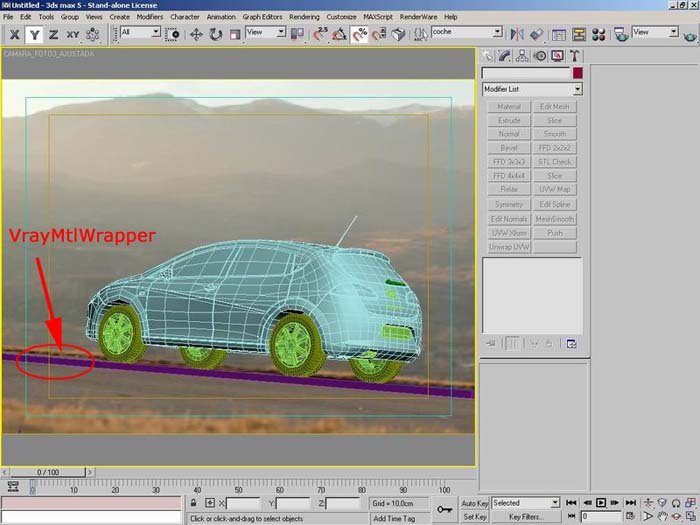
Task: Open the selection filter 'All' dropdown
Action: click(155, 33)
